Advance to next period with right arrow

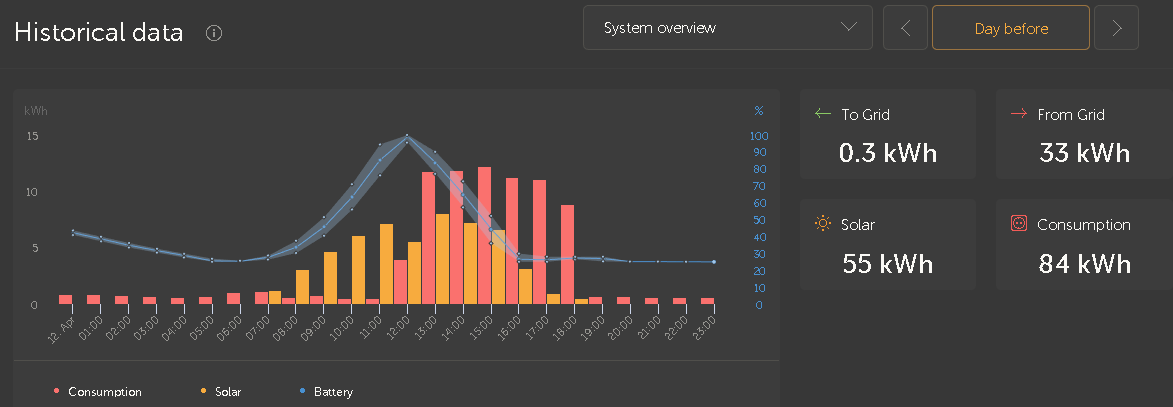coord(1116,28)
